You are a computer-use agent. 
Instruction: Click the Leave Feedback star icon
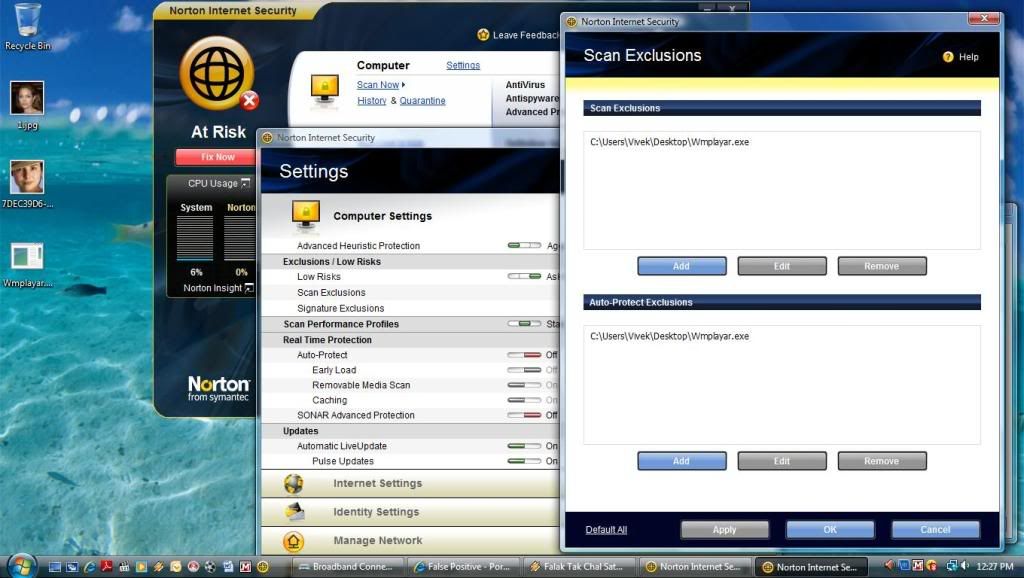click(483, 35)
